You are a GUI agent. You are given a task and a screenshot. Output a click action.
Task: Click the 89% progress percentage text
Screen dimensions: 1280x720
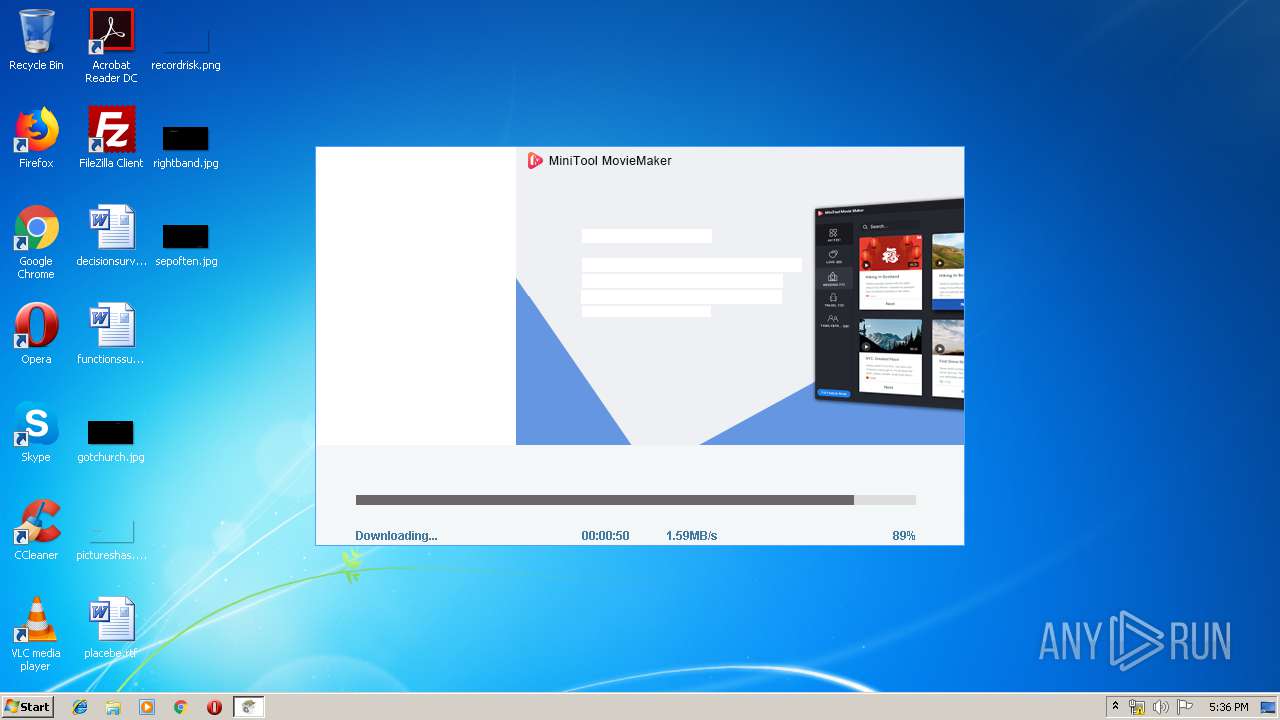click(x=904, y=536)
